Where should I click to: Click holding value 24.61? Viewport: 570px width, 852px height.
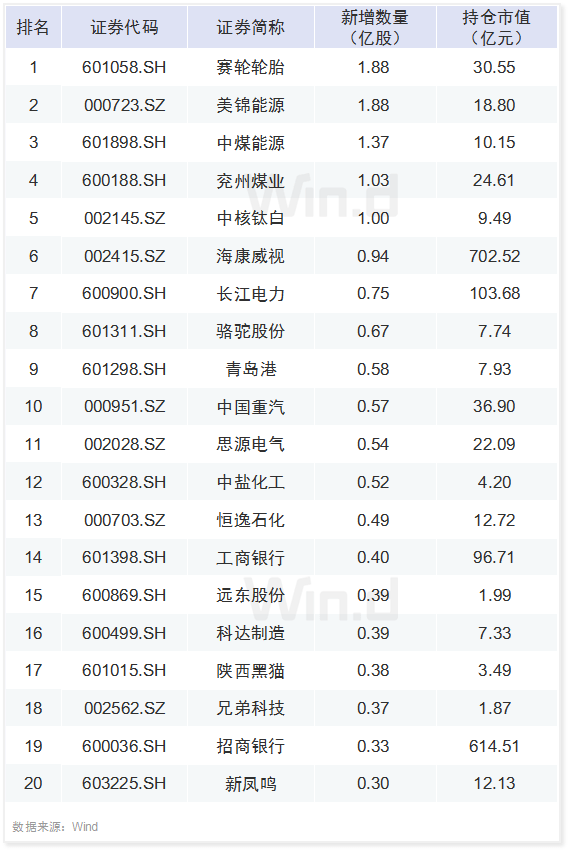494,180
